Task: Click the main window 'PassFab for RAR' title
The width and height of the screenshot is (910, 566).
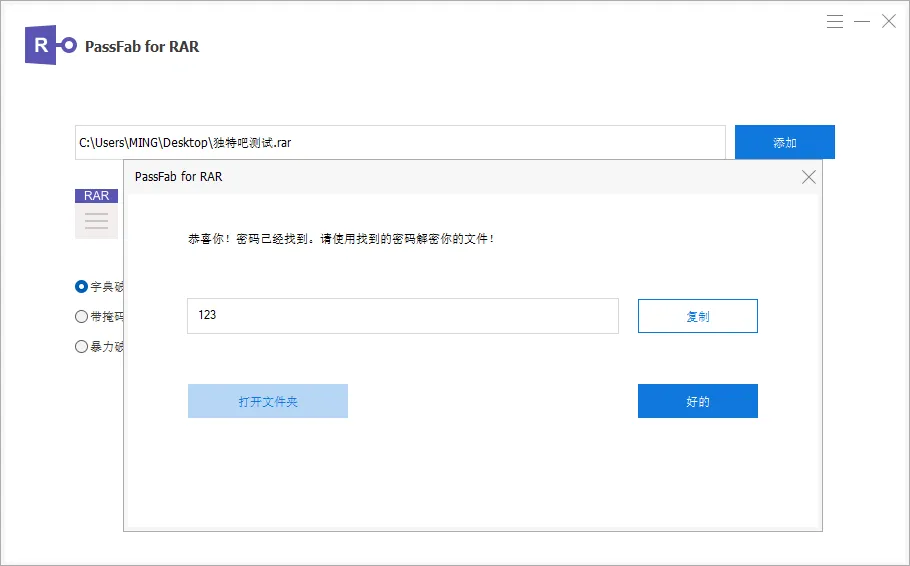Action: point(142,46)
